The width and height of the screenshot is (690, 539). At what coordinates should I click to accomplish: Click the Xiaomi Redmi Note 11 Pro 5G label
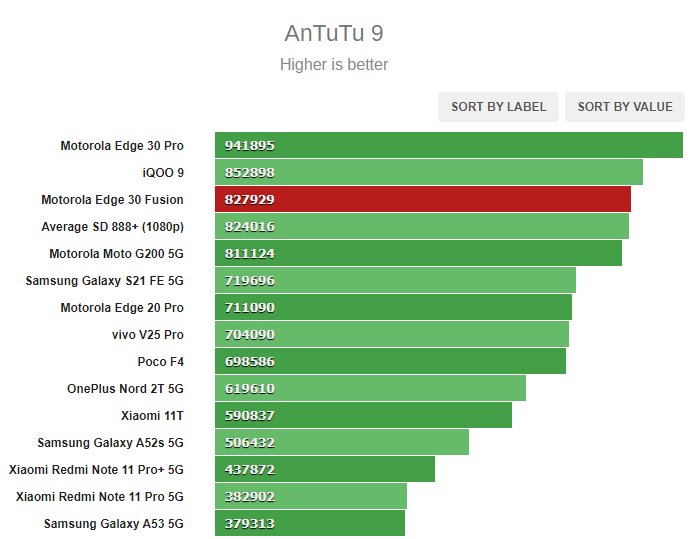[100, 497]
